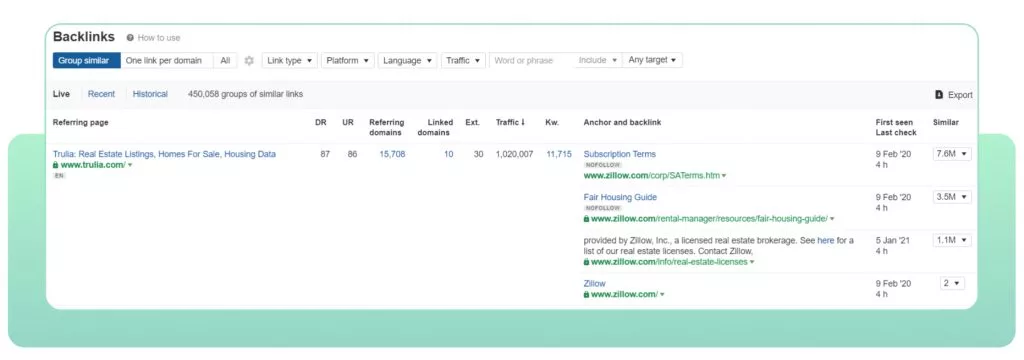The height and width of the screenshot is (360, 1024).
Task: Open the www.trulia.com URL dropdown arrow
Action: tap(130, 166)
